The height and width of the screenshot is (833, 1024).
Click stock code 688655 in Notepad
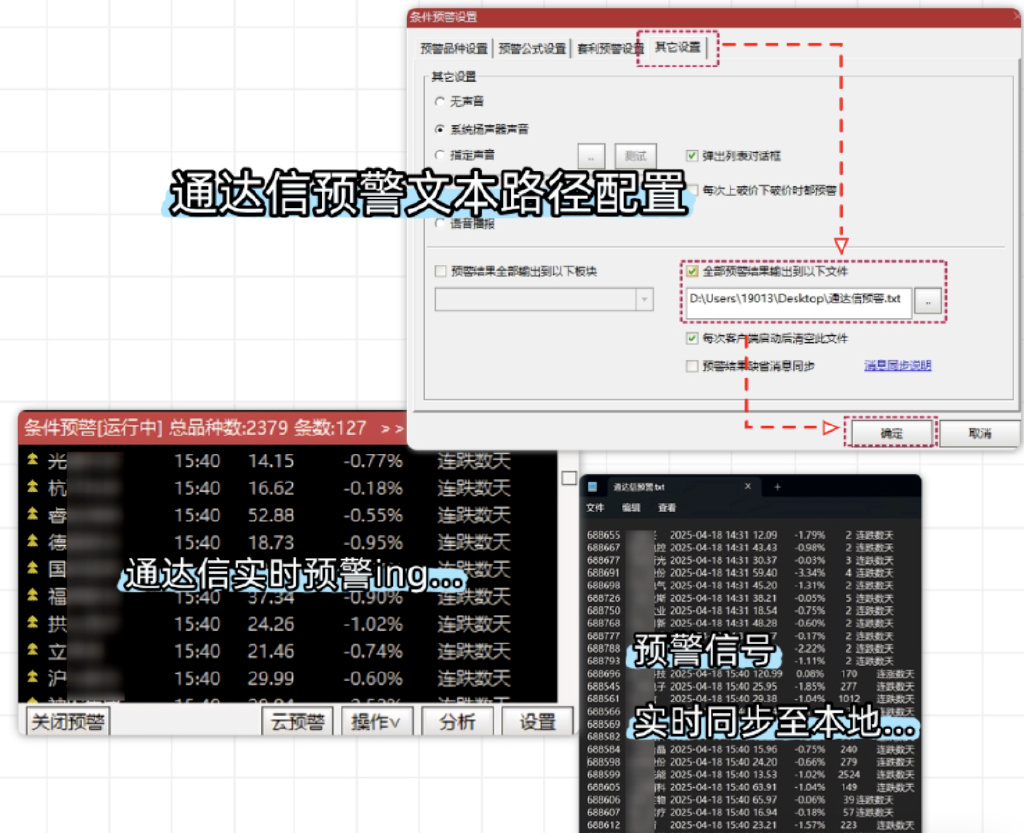tap(603, 535)
